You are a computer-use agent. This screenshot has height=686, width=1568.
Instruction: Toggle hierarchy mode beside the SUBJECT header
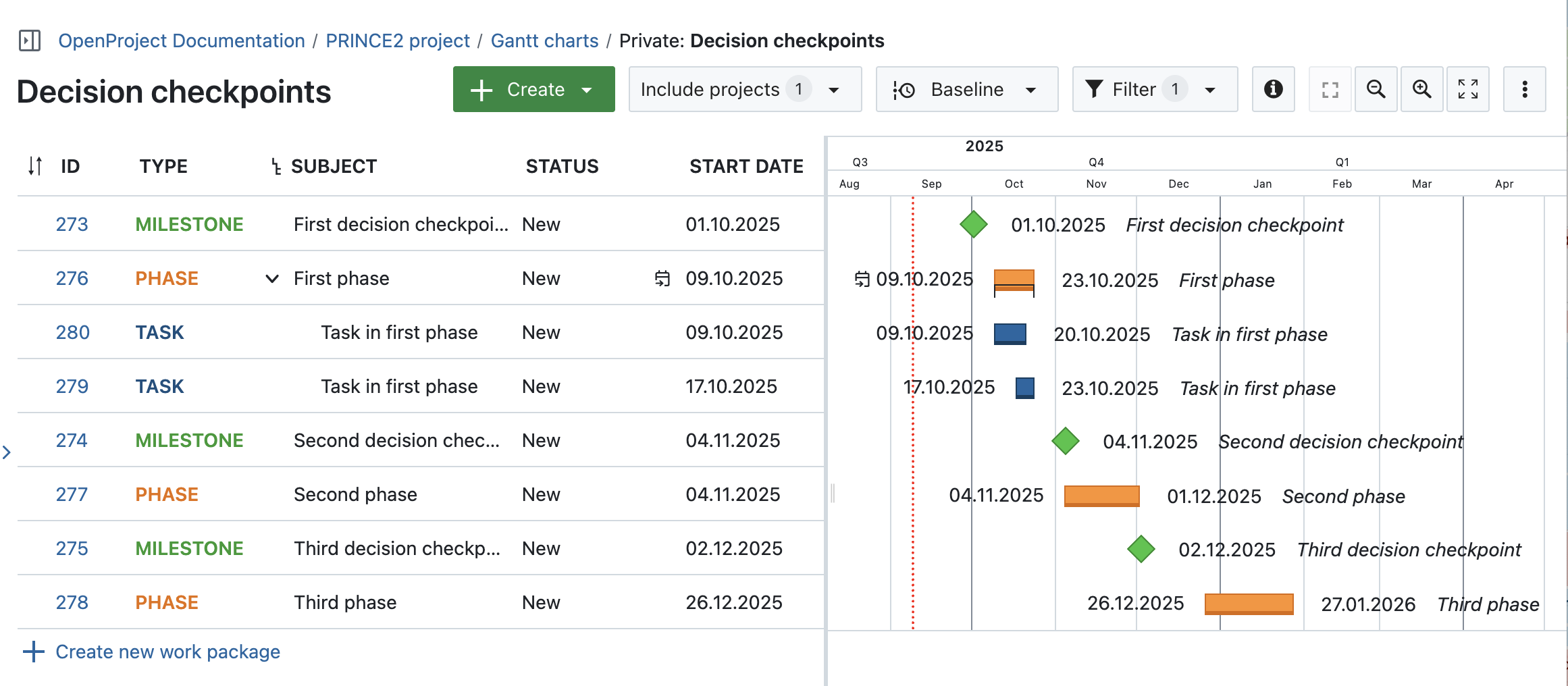pos(276,166)
